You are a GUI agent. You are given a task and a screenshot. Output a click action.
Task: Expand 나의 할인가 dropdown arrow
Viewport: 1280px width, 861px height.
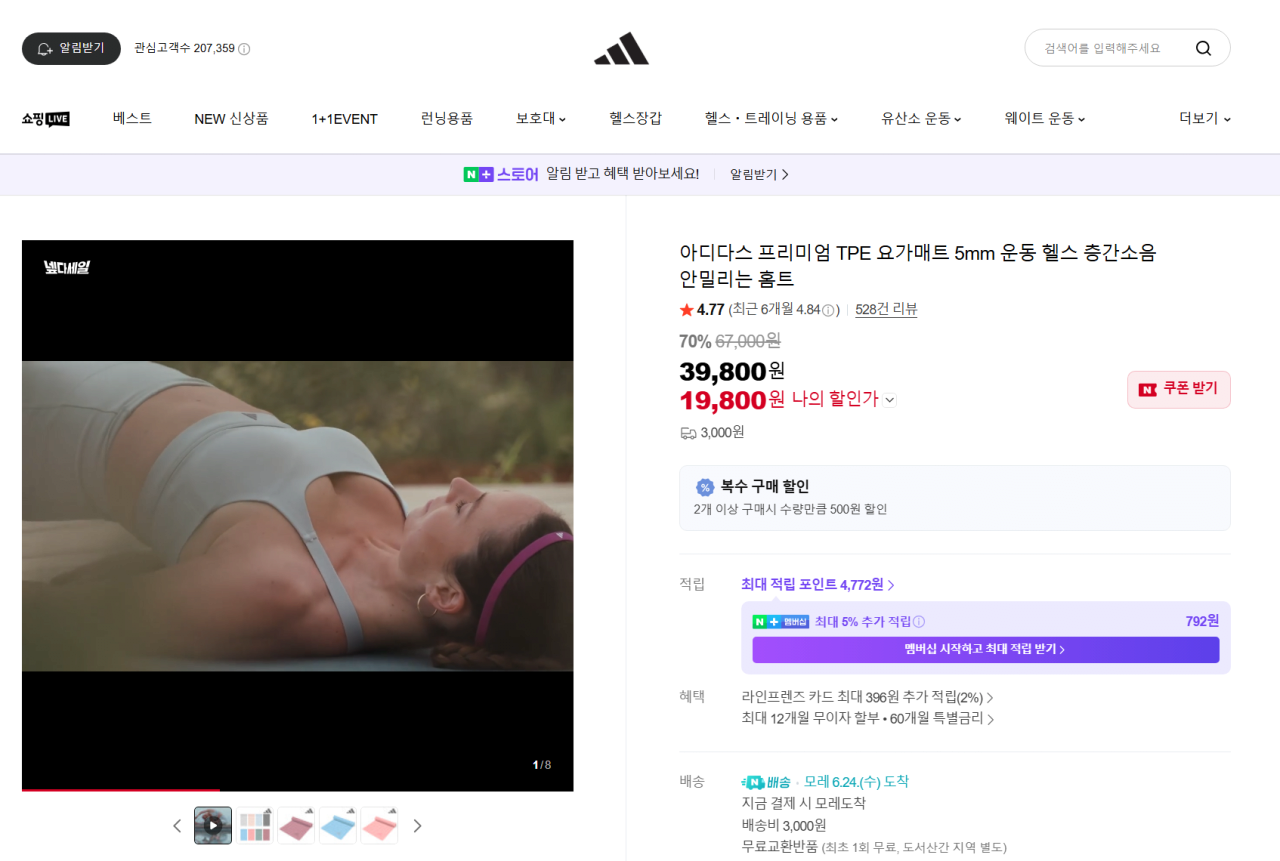tap(890, 400)
